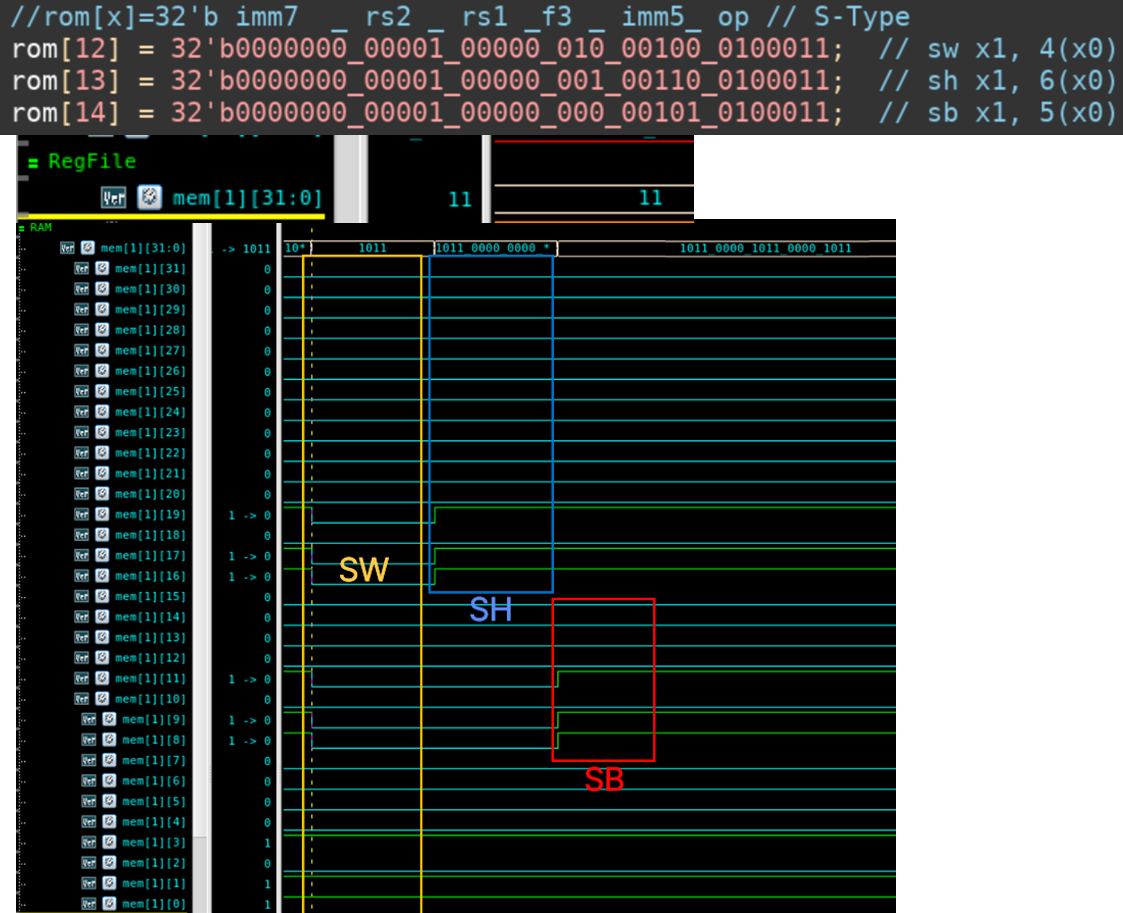Click the Ver icon next to mem[1][16]
The image size is (1123, 913).
(x=82, y=576)
